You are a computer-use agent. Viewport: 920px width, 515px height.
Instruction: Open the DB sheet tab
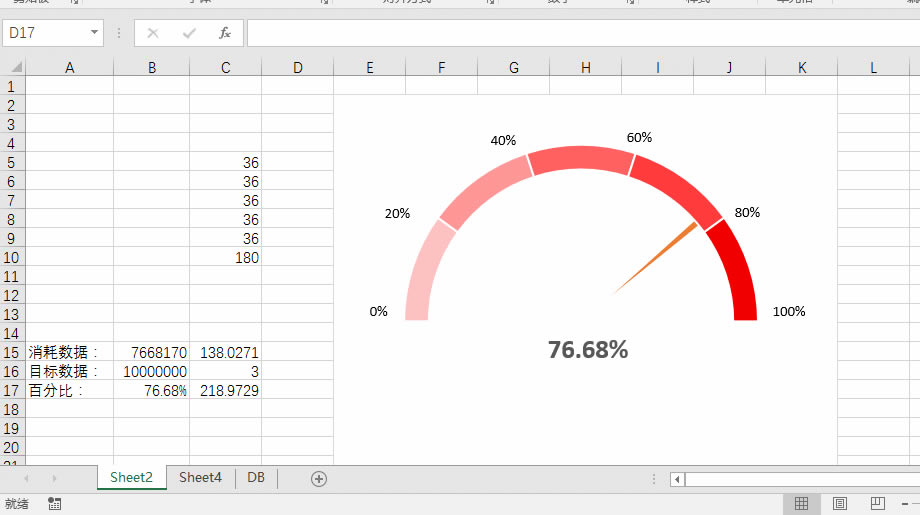[x=256, y=477]
